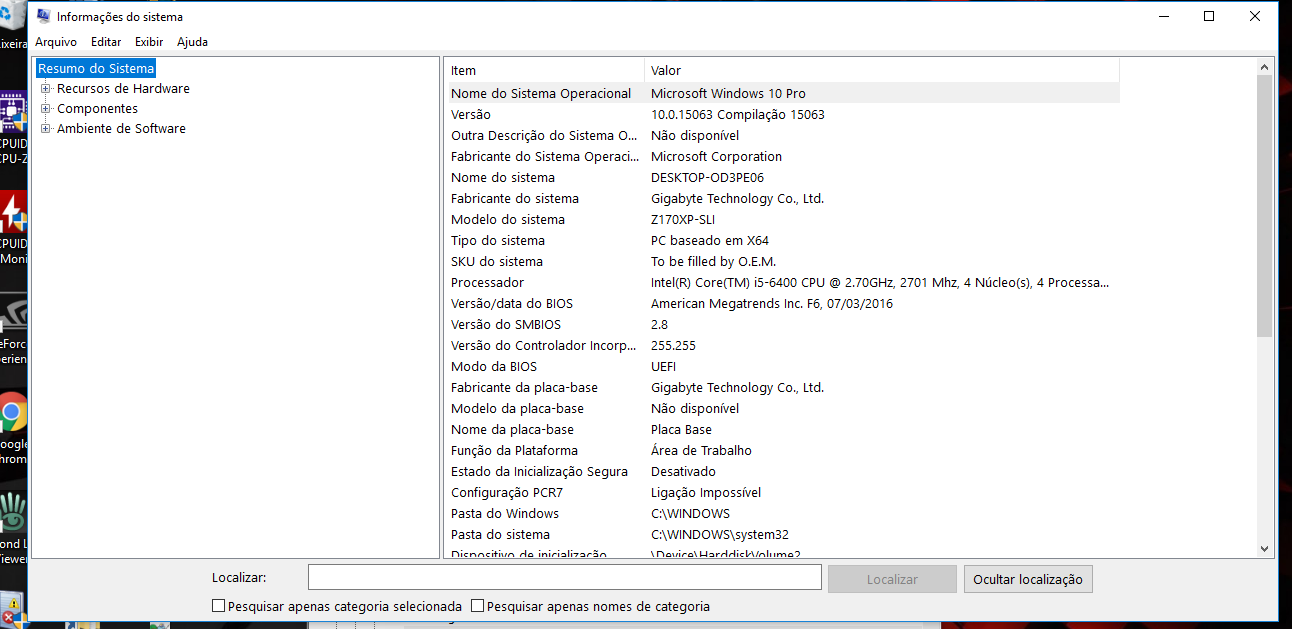
Task: Select the 'Modelo da placa-base' row label
Action: 517,408
